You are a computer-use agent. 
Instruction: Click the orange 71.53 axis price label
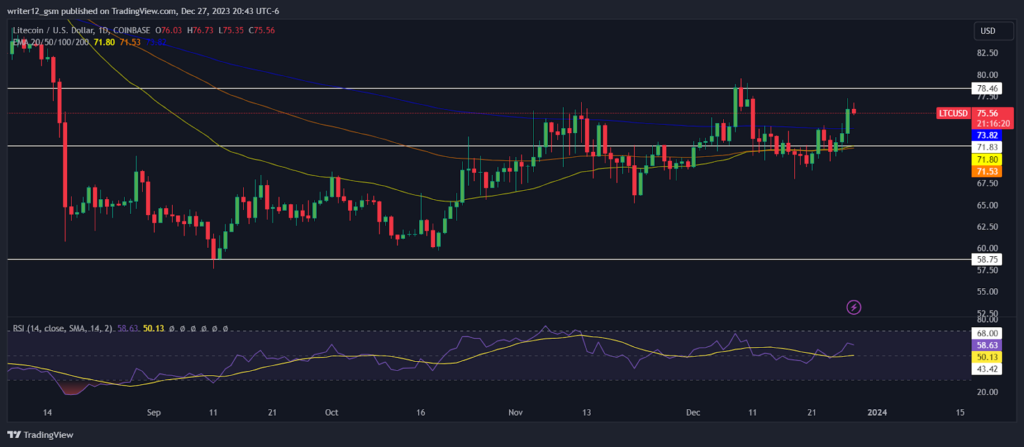click(x=985, y=171)
